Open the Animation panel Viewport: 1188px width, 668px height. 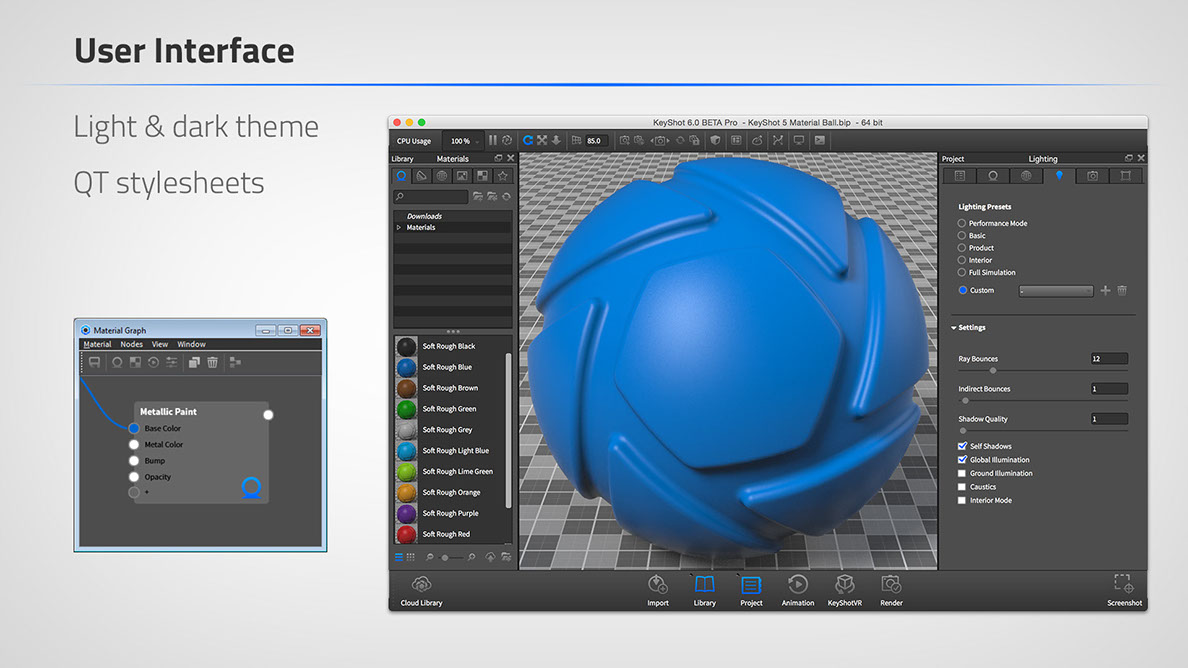coord(797,586)
